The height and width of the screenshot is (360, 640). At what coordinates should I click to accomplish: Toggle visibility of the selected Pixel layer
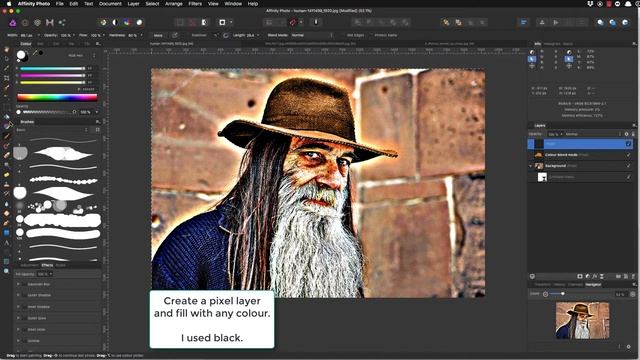coord(628,144)
